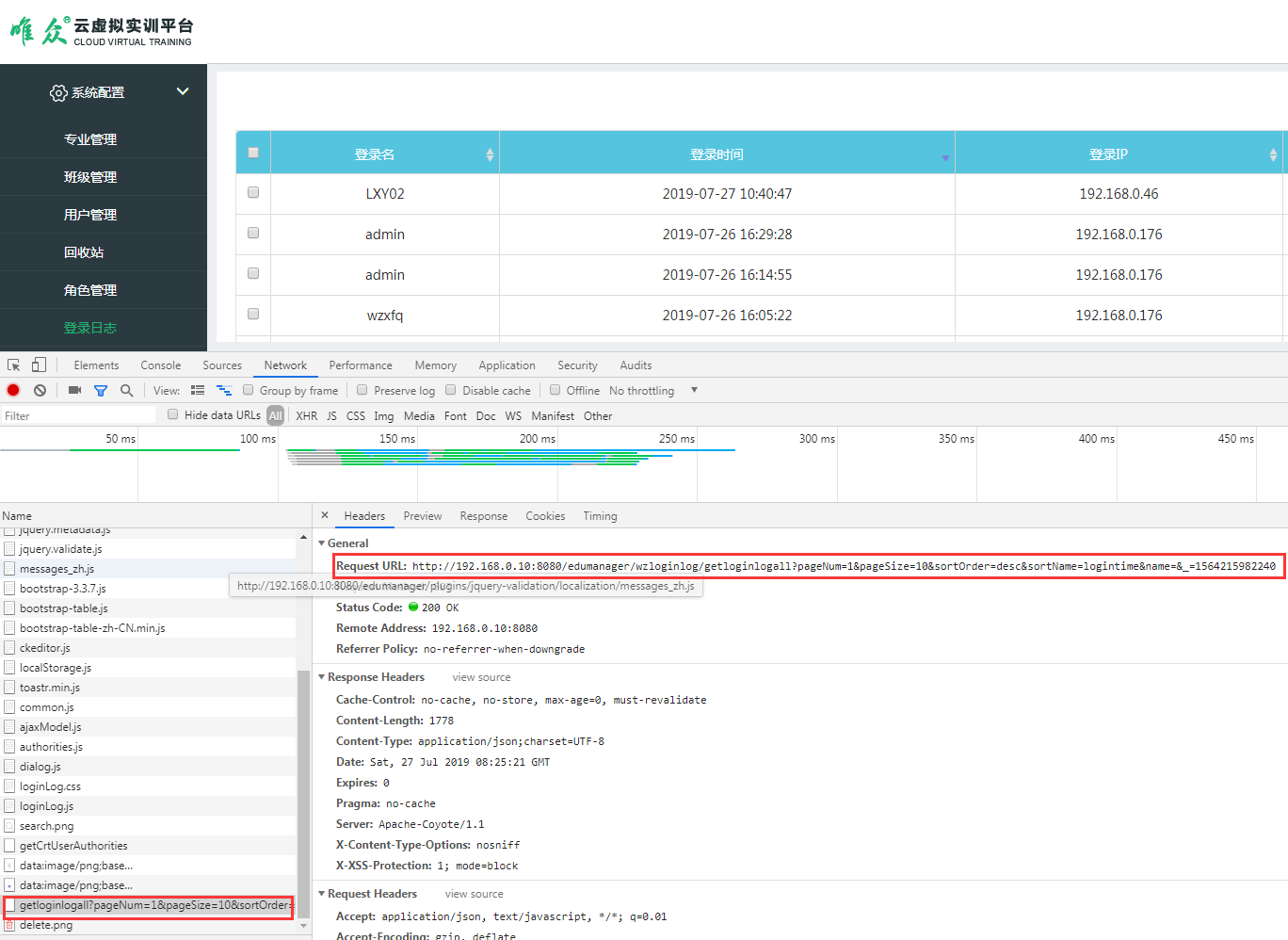Switch to the Console tab
The image size is (1288, 940).
[x=160, y=365]
